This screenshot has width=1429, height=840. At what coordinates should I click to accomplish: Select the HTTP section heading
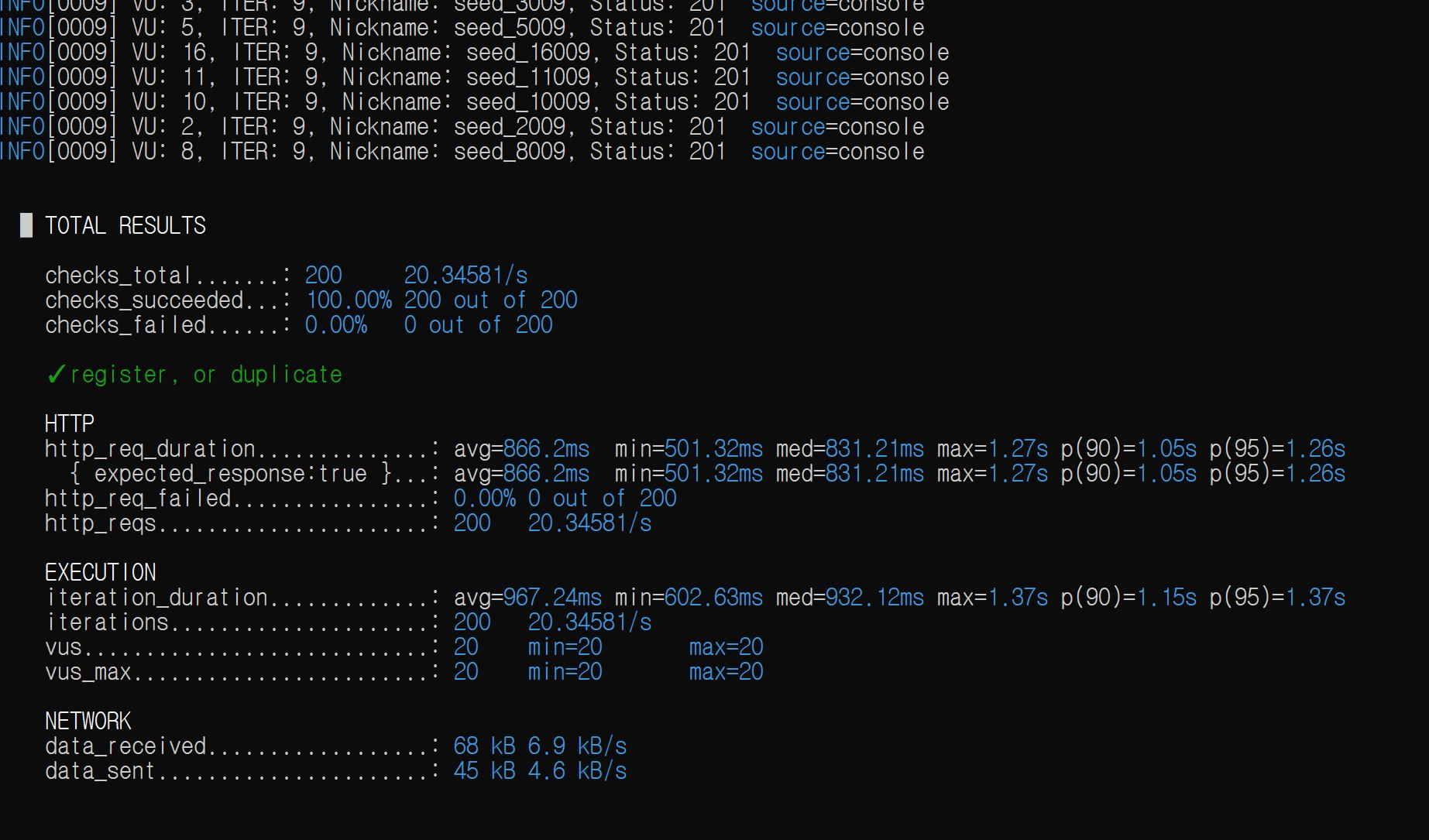70,423
